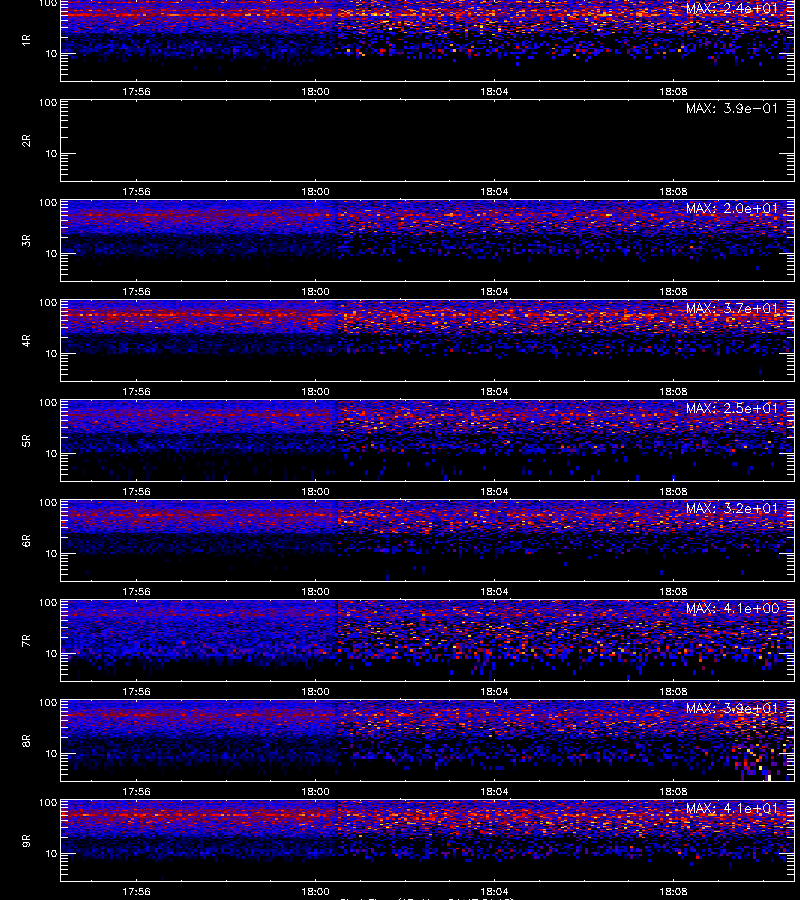Click the 18:00 tick label below panel 9R
The image size is (800, 900).
[315, 891]
